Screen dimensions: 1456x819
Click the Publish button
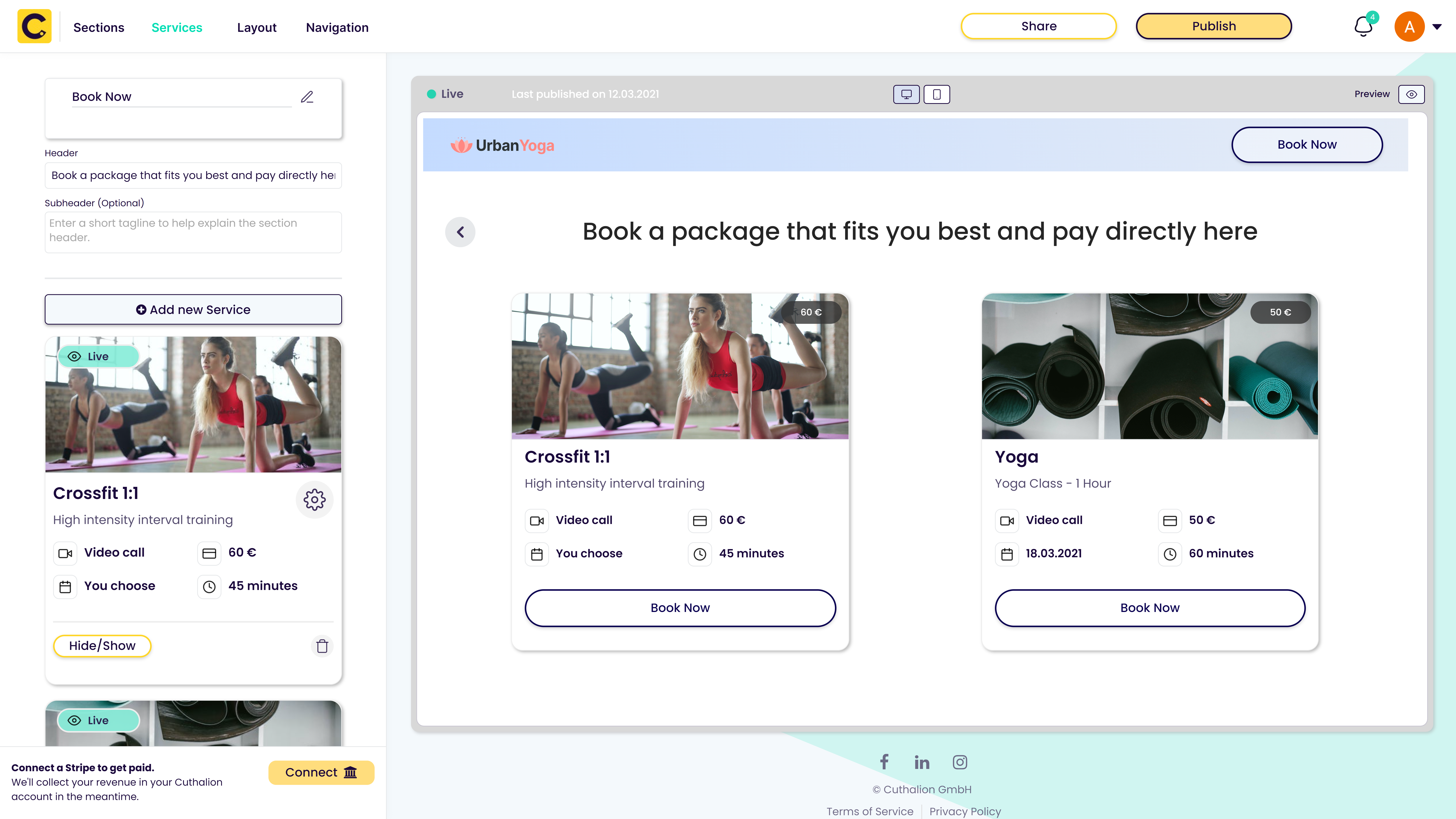point(1214,26)
